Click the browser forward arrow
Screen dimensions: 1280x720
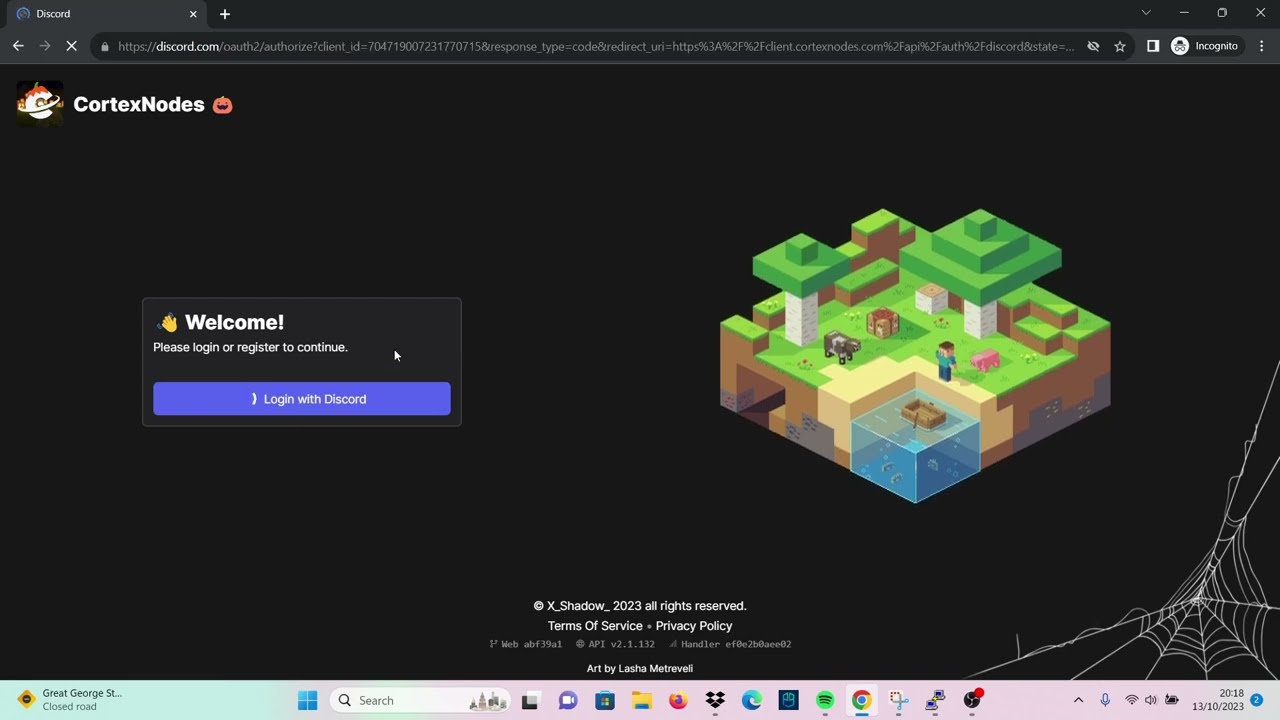point(45,46)
